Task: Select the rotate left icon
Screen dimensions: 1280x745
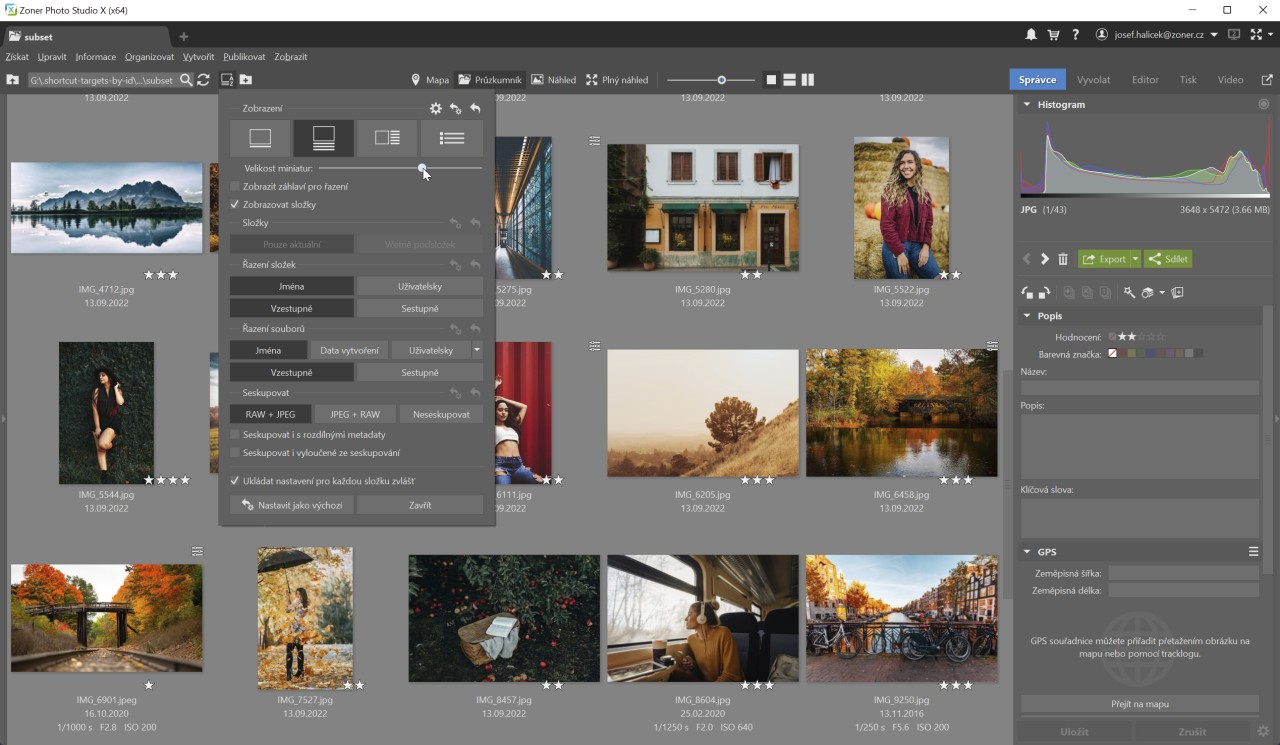Action: pos(1026,292)
